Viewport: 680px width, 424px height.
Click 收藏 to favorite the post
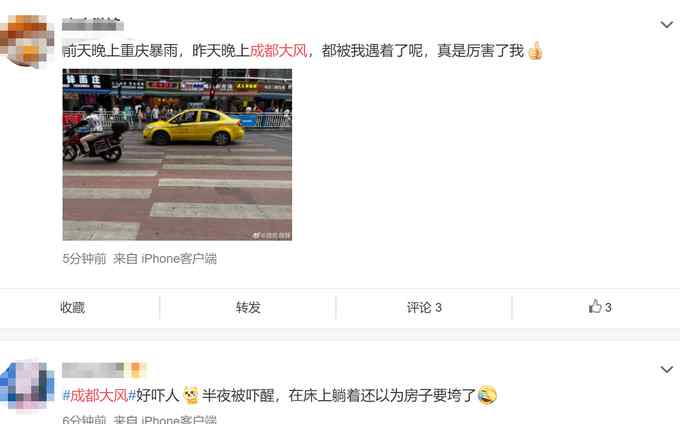pyautogui.click(x=72, y=307)
